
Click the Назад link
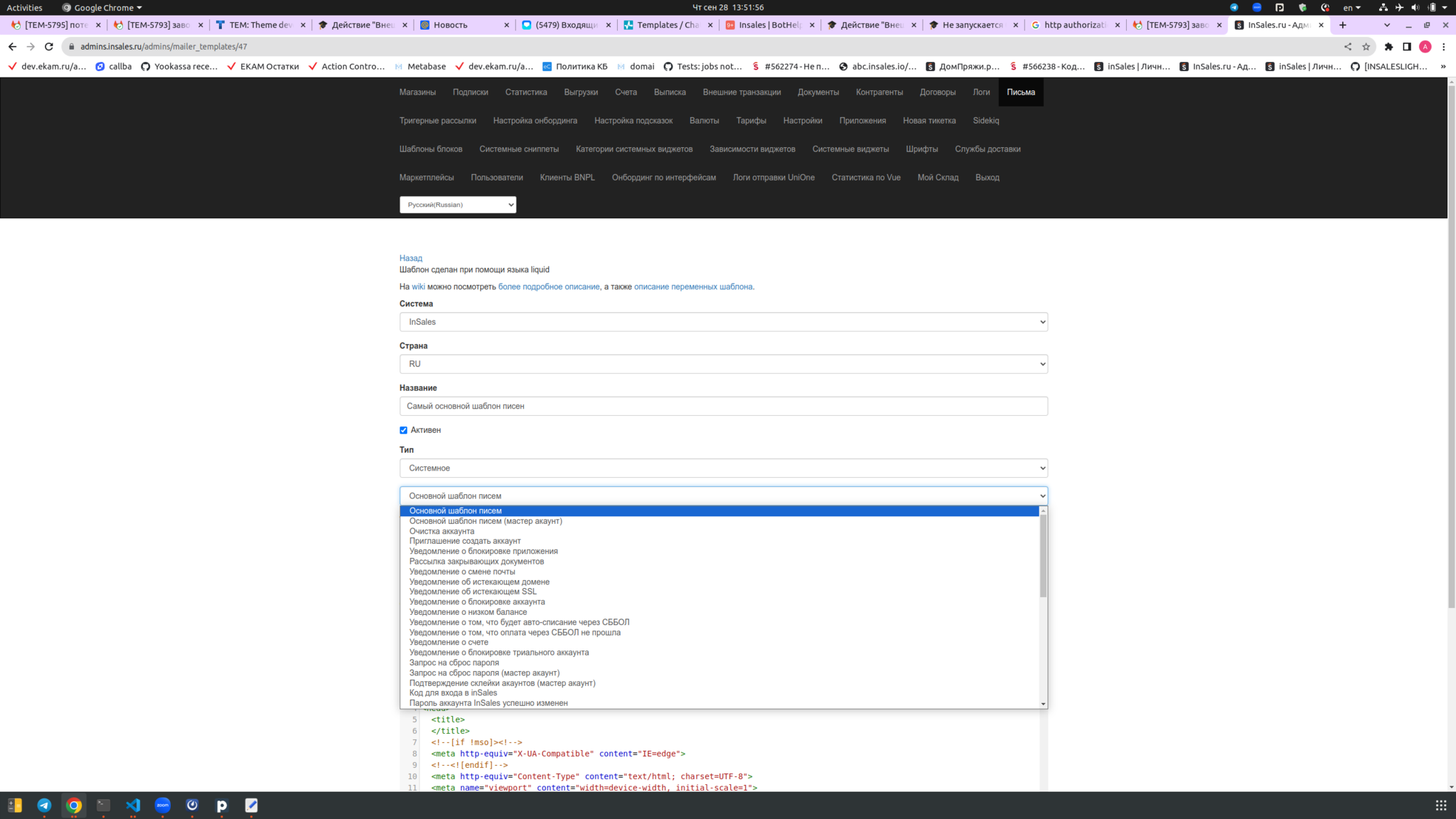coord(410,258)
